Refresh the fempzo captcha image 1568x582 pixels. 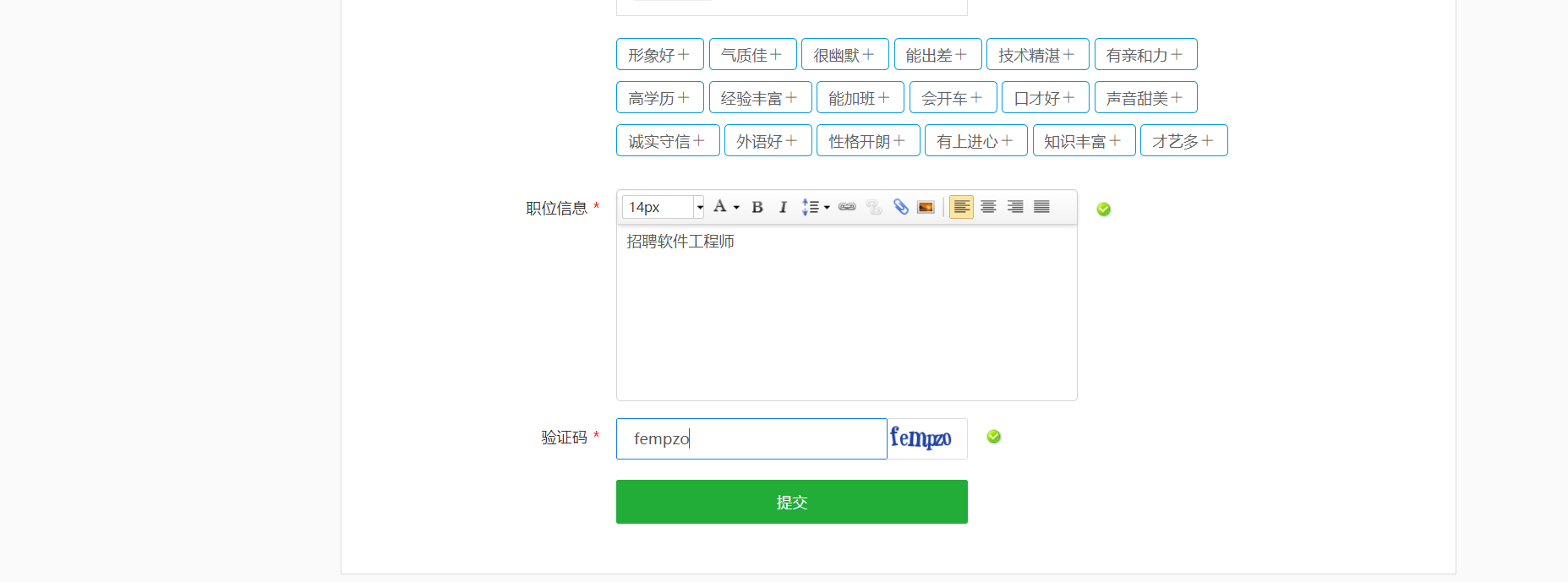click(x=926, y=438)
